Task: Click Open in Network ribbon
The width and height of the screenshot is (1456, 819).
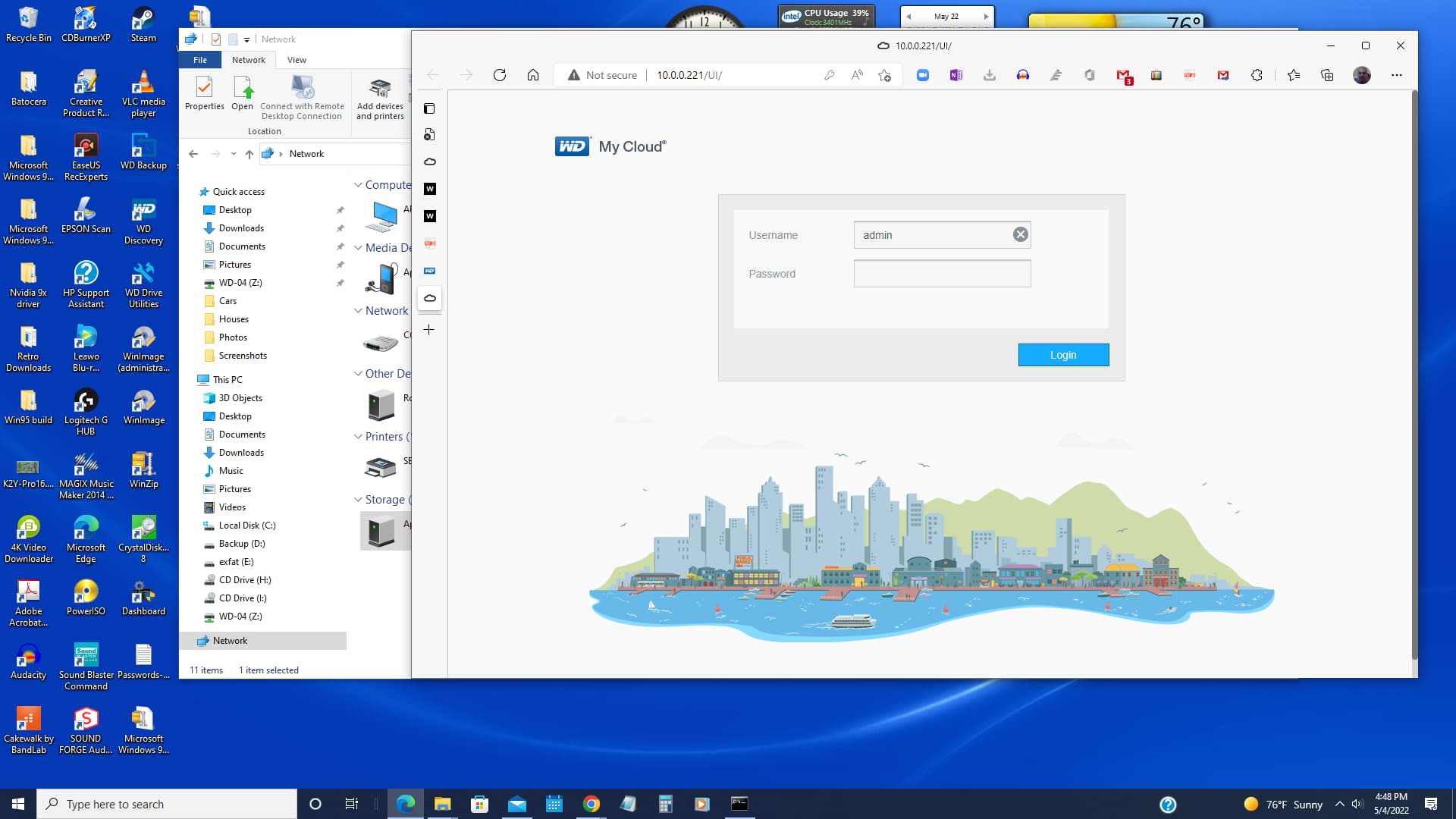Action: (x=243, y=94)
